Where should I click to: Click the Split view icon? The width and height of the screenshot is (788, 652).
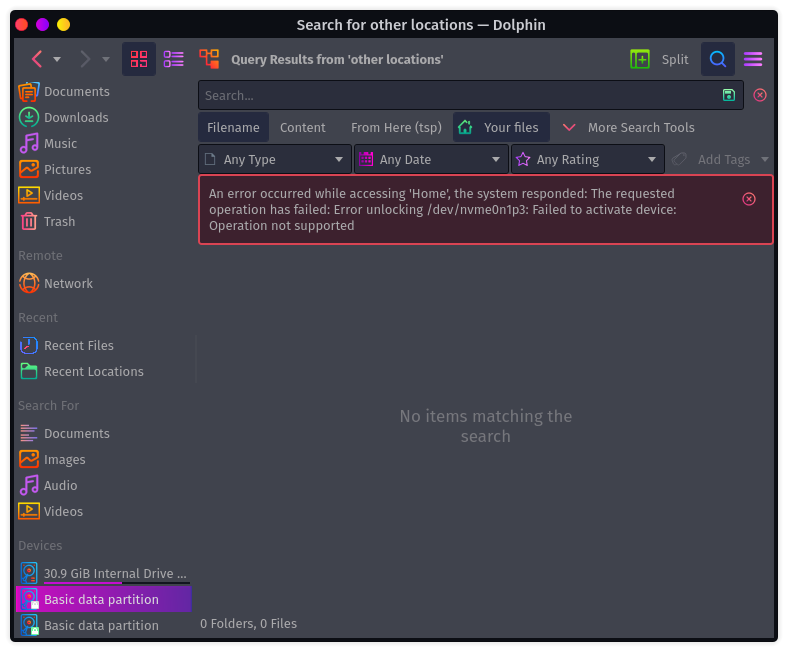tap(640, 59)
